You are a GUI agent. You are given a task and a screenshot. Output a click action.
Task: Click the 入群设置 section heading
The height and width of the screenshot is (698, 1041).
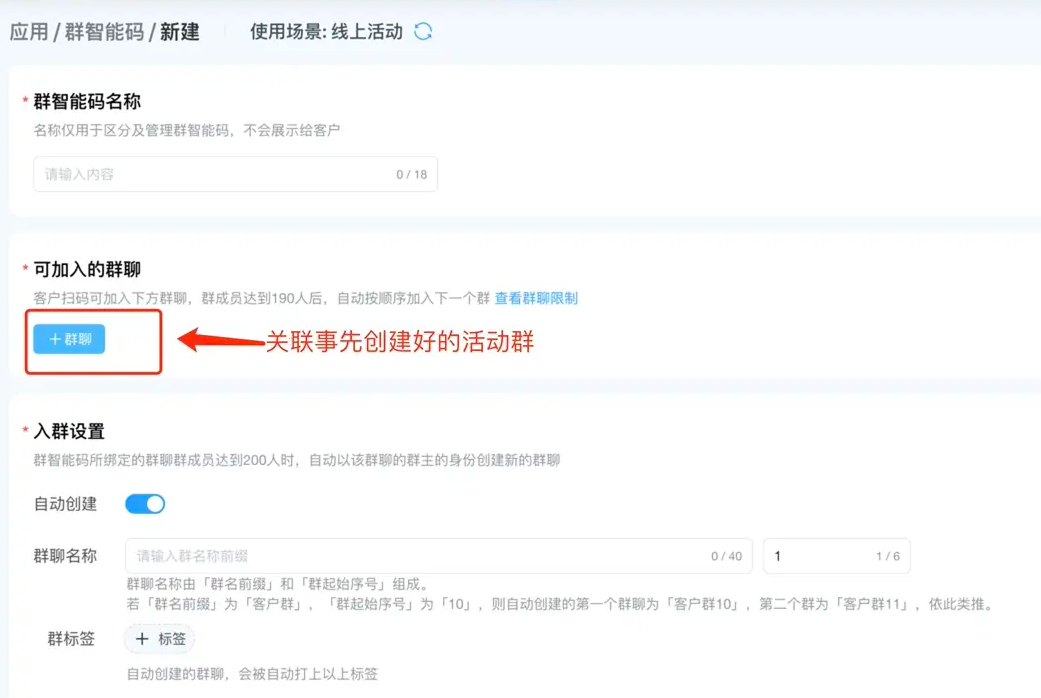click(x=69, y=432)
